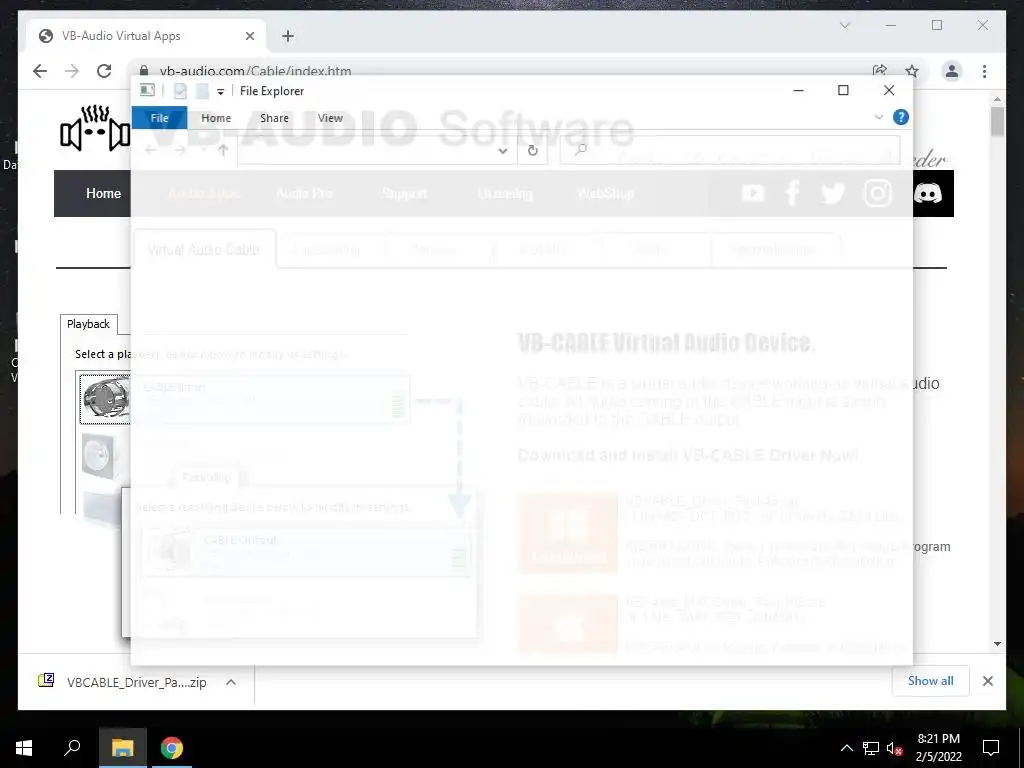
Task: Click the File Explorer taskbar icon
Action: pyautogui.click(x=122, y=748)
